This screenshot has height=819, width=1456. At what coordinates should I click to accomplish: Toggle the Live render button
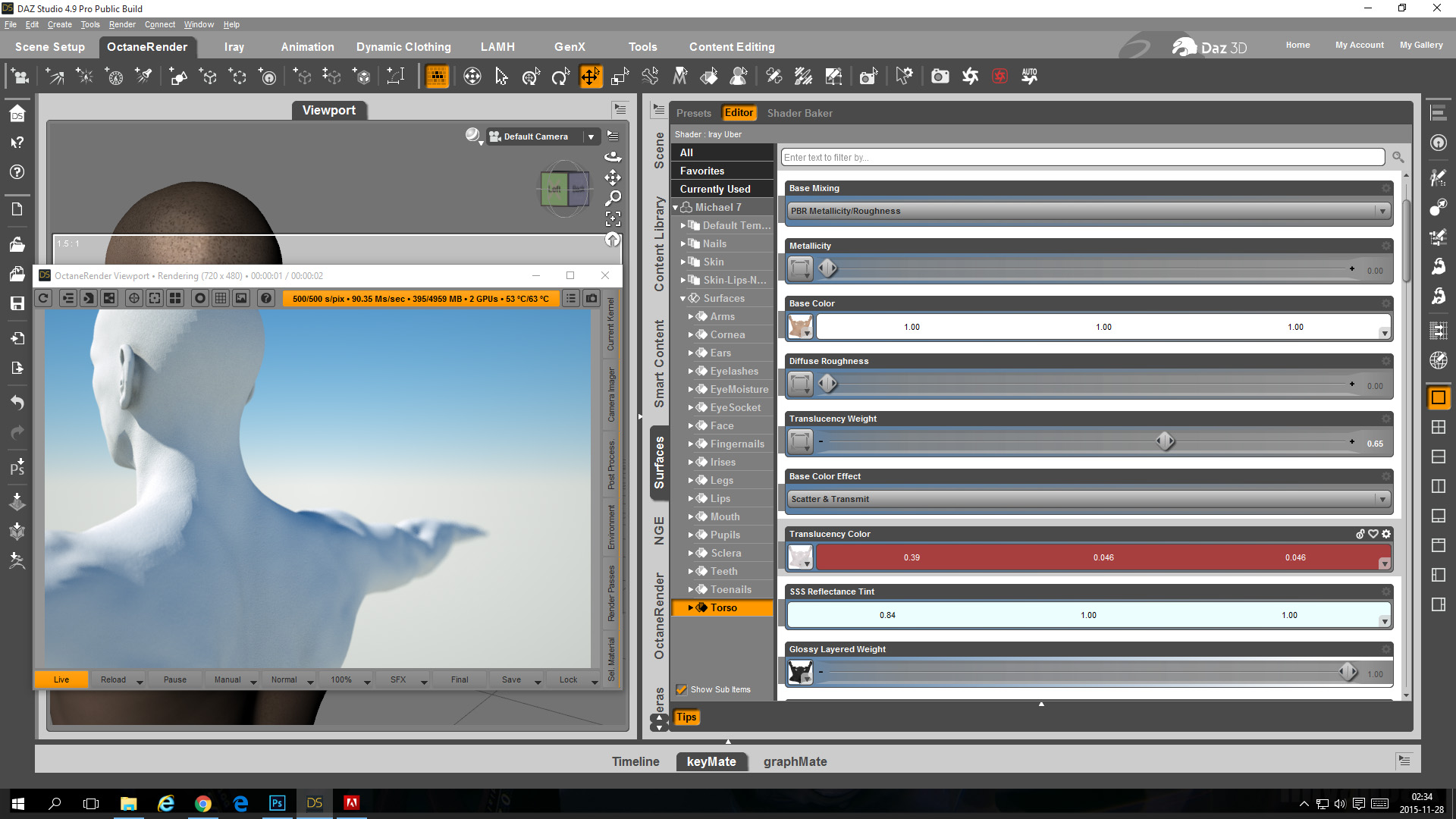(61, 679)
